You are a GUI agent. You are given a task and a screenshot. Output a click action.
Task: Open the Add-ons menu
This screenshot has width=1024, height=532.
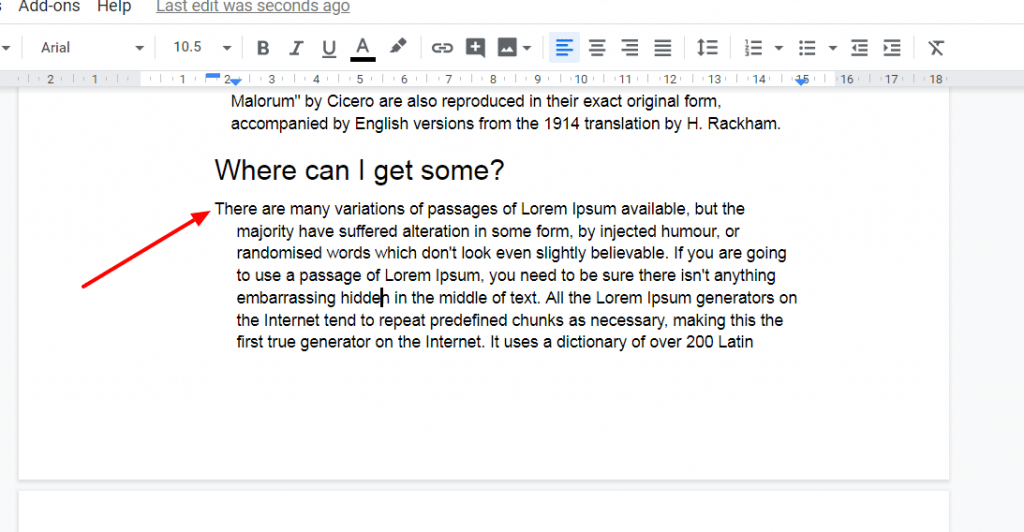(x=49, y=7)
